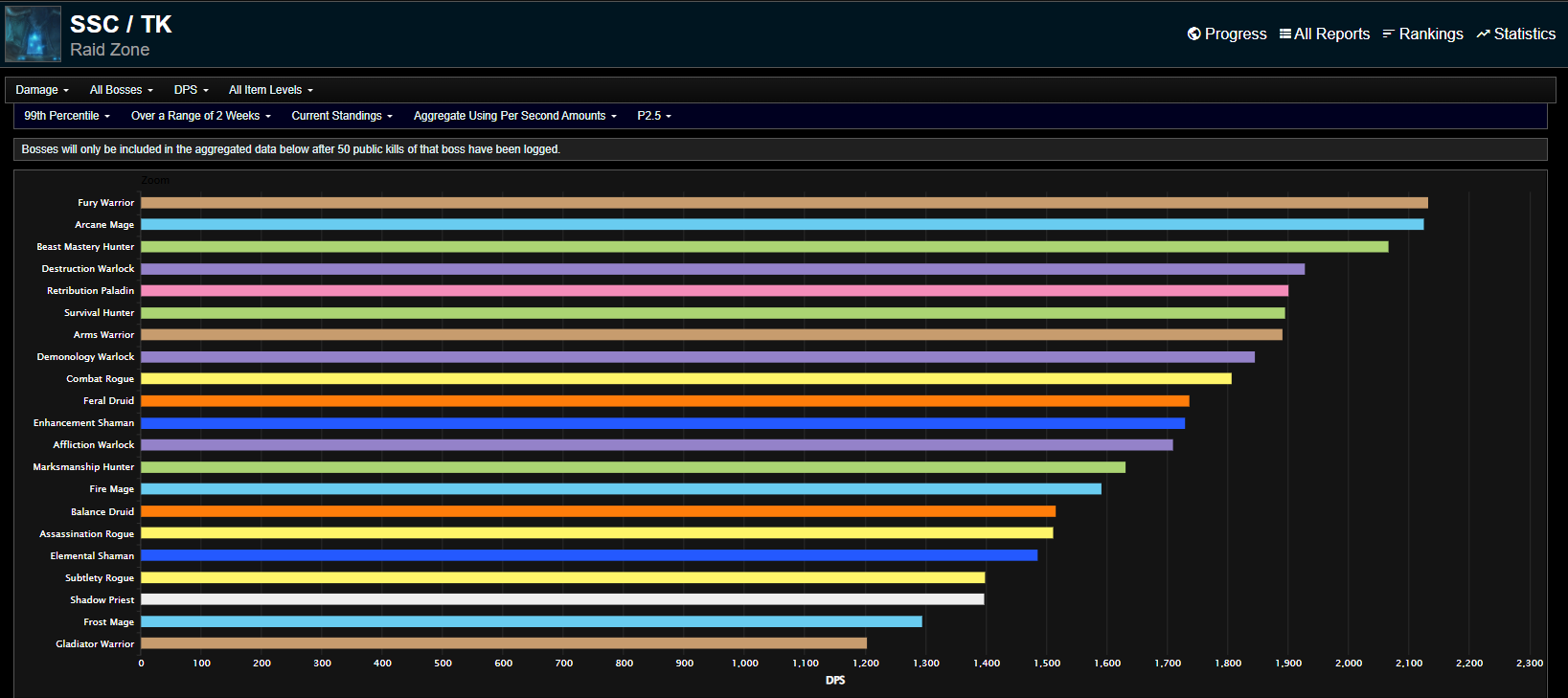The image size is (1568, 698).
Task: Click the Arcane Mage axis label
Action: point(104,225)
